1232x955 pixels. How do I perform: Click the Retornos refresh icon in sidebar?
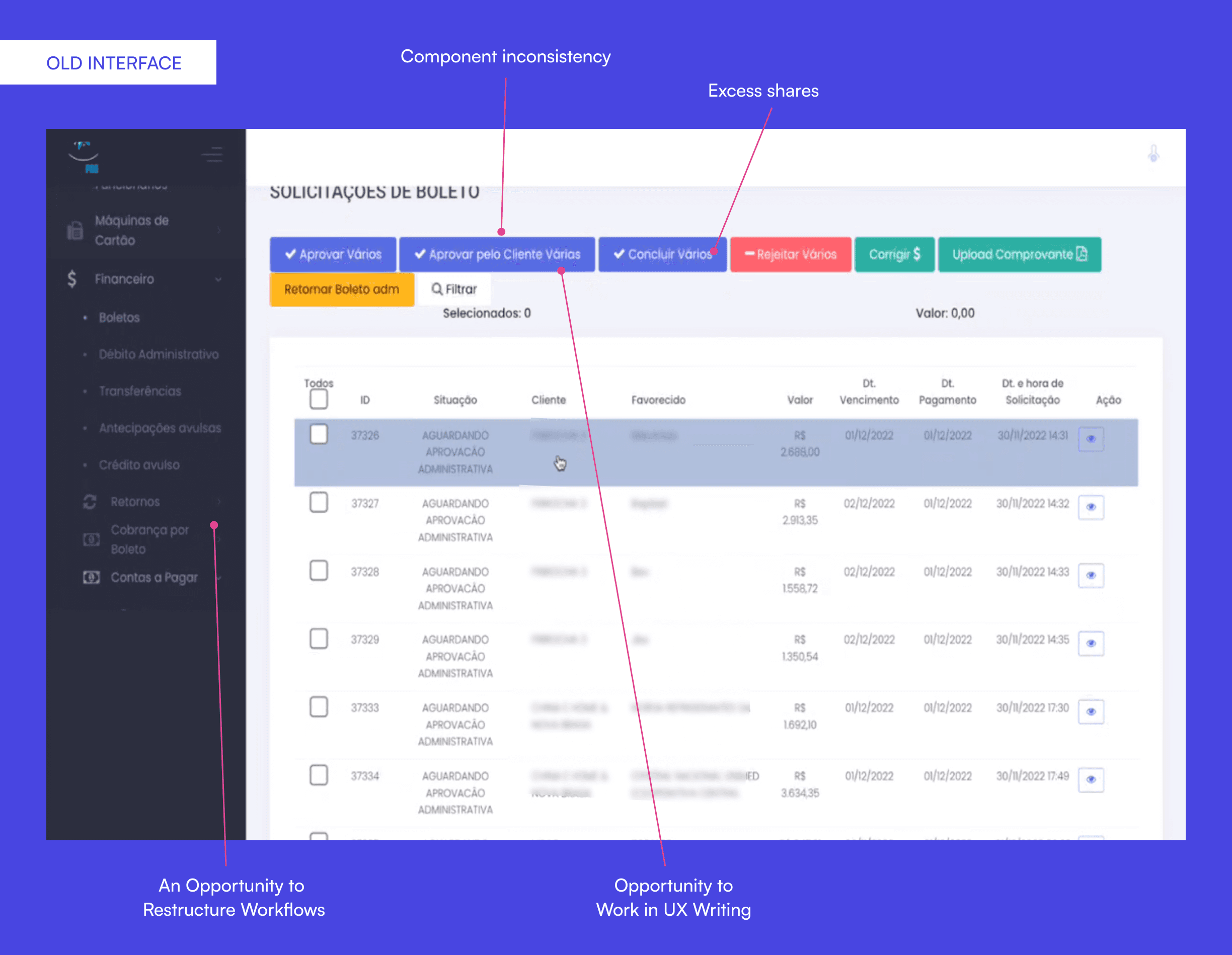[x=90, y=502]
